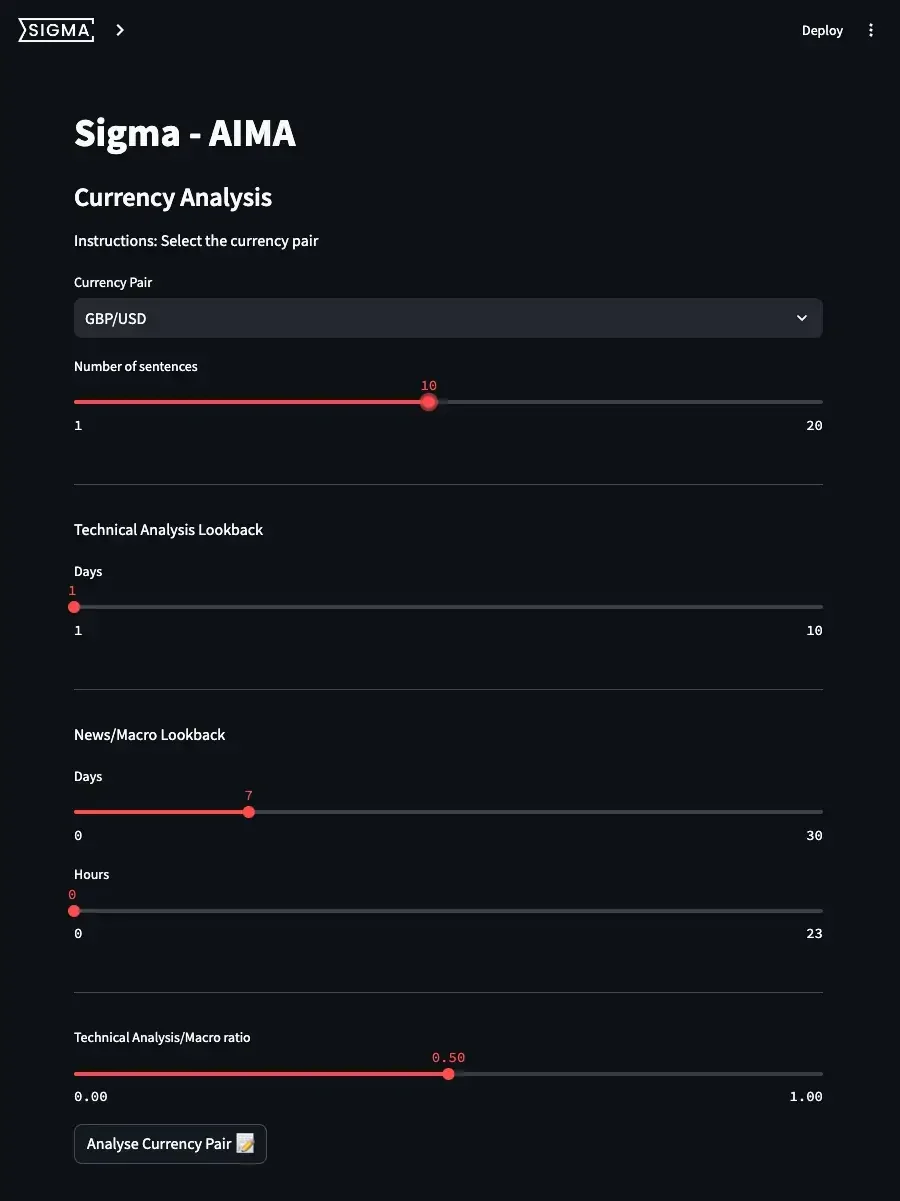Click the News/Macro Lookback section label

pos(150,735)
